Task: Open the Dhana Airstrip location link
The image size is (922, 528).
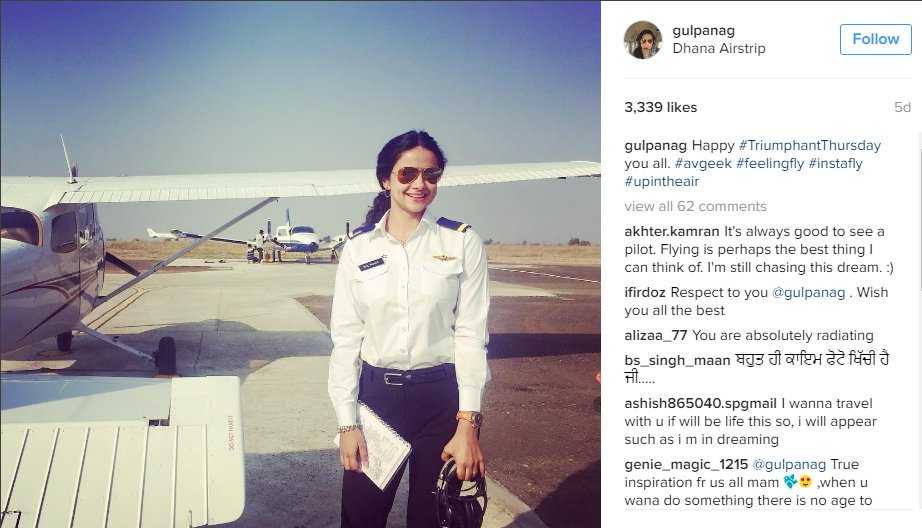Action: 719,48
